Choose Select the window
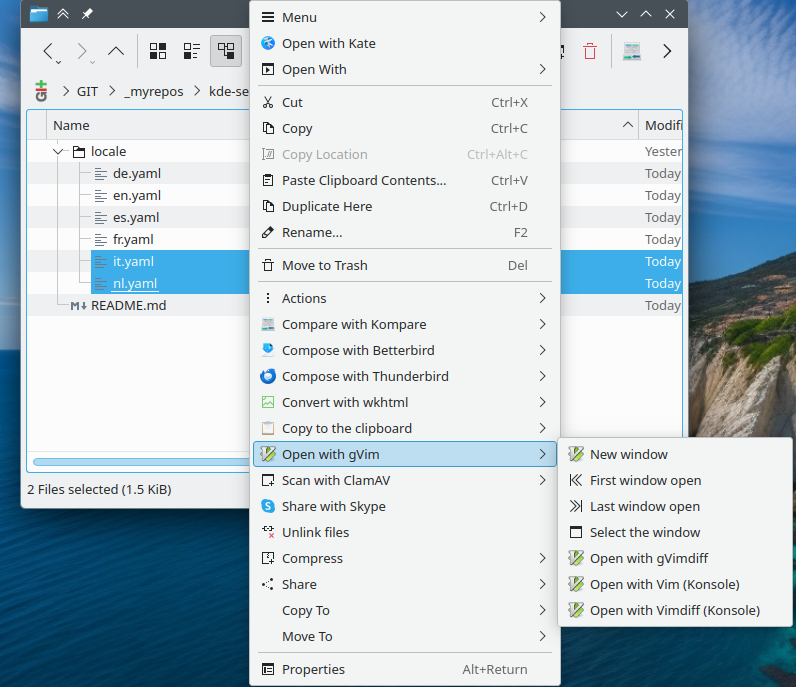Screen dimensions: 796x687 pos(675,532)
